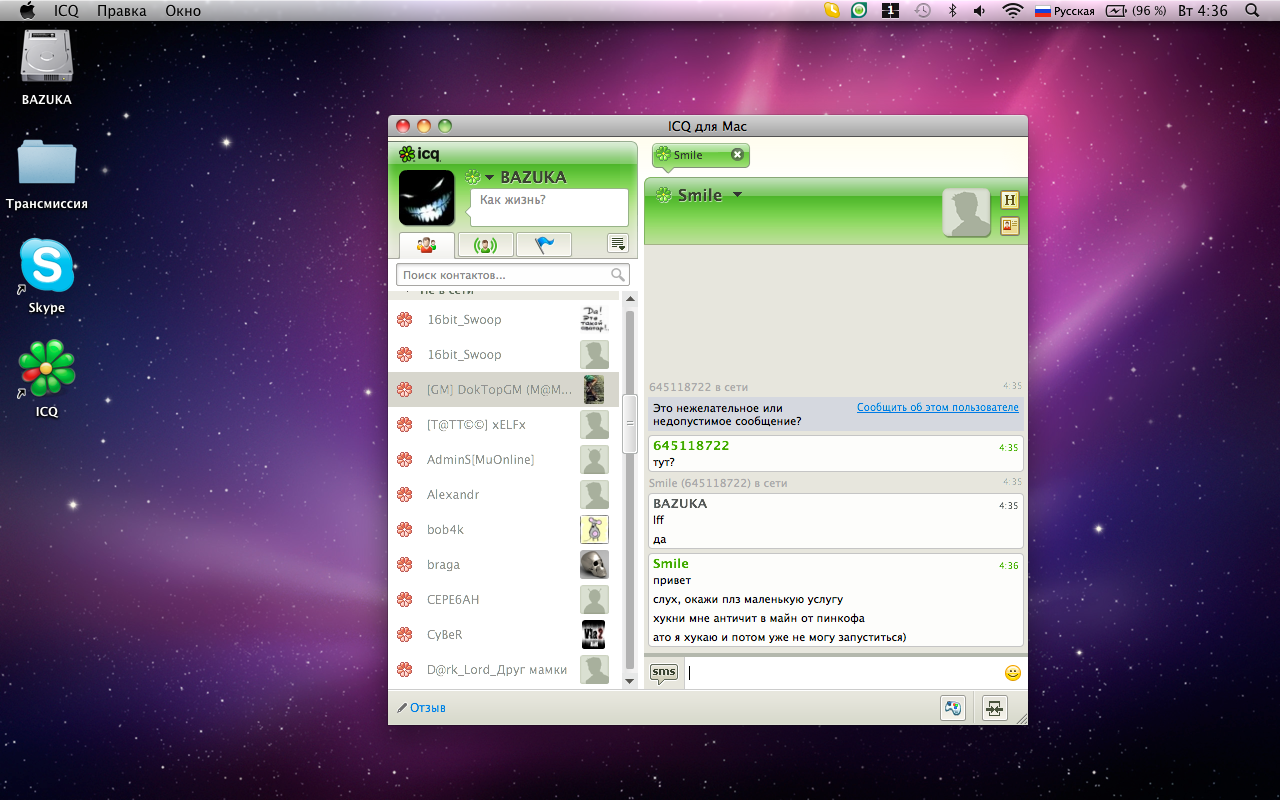Select CyBeR contact
1280x800 pixels.
504,634
